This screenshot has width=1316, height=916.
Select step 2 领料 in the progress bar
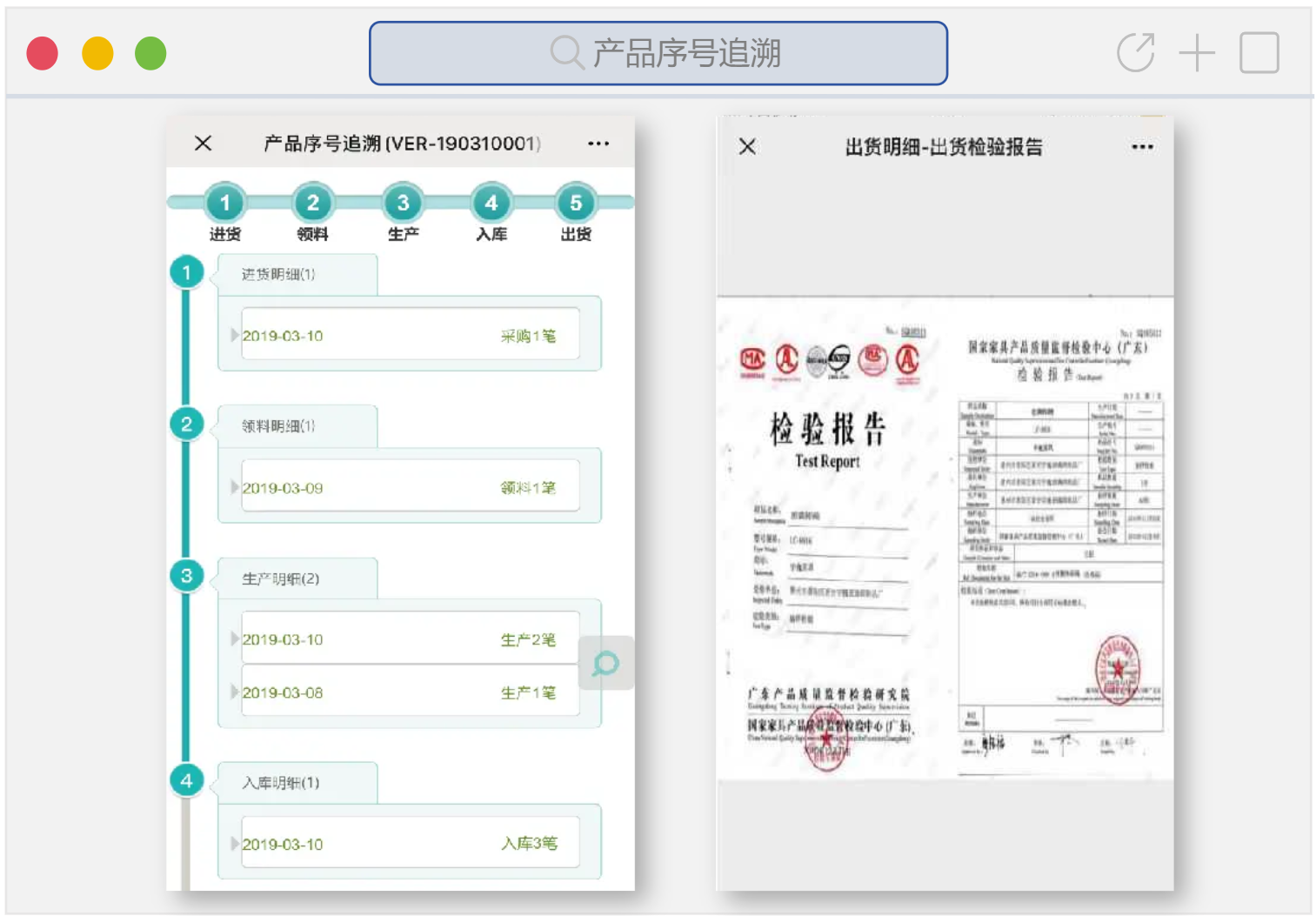(312, 204)
